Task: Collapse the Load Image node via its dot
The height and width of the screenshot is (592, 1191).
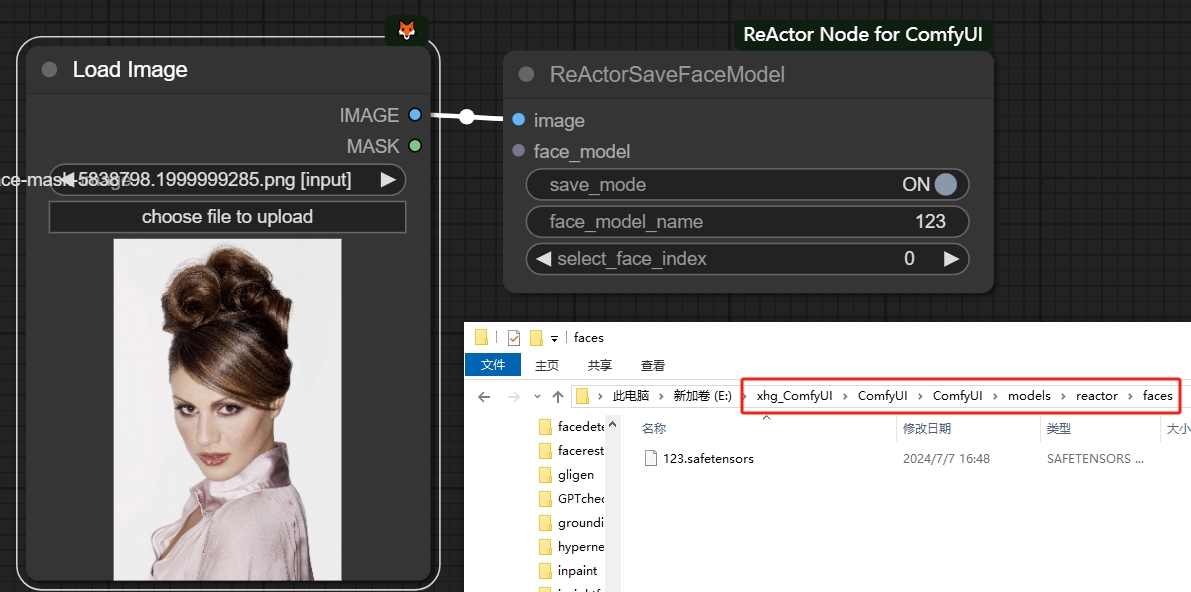Action: tap(50, 70)
